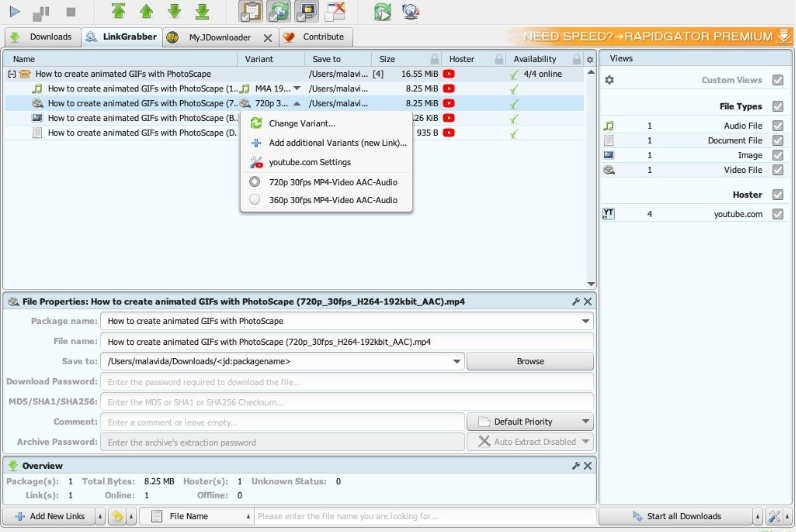Open the Contribute tab
The image size is (796, 532).
point(316,37)
